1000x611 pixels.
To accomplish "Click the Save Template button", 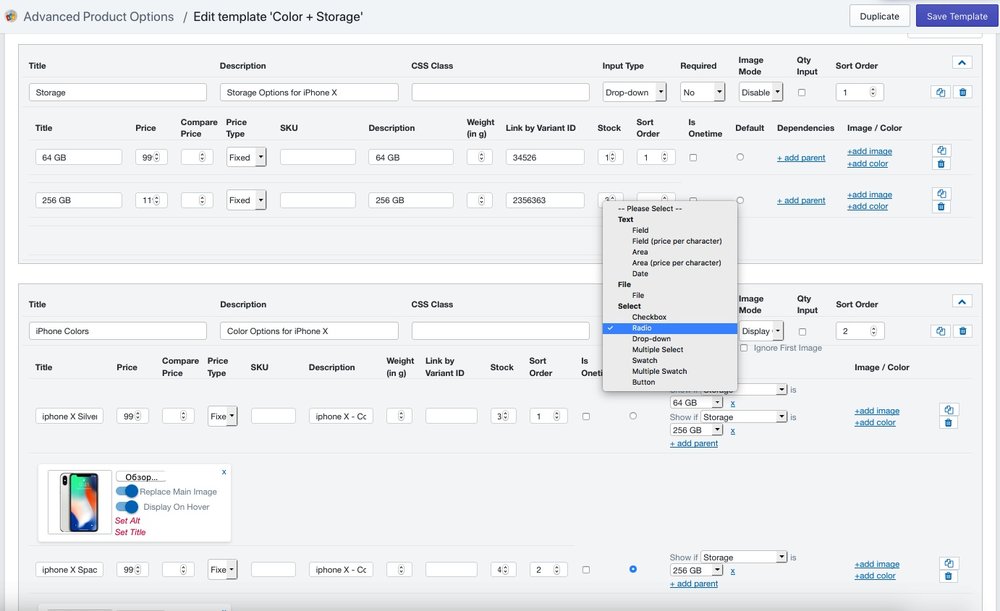I will [x=957, y=17].
